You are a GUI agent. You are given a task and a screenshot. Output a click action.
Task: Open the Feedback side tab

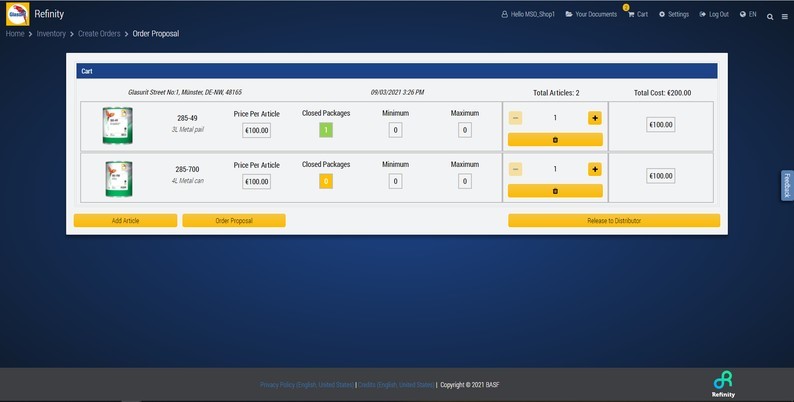[787, 185]
